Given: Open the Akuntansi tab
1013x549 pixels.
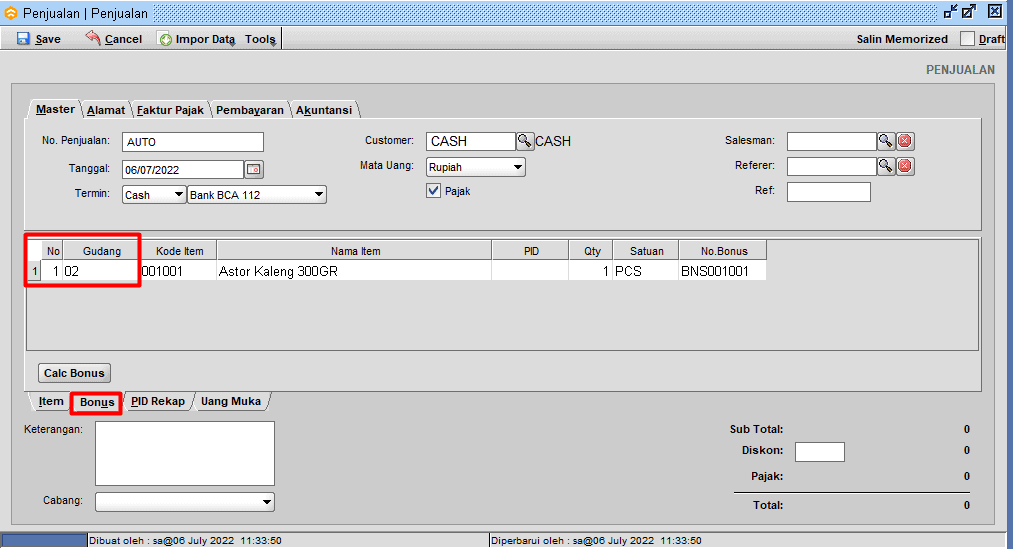Looking at the screenshot, I should tap(324, 110).
